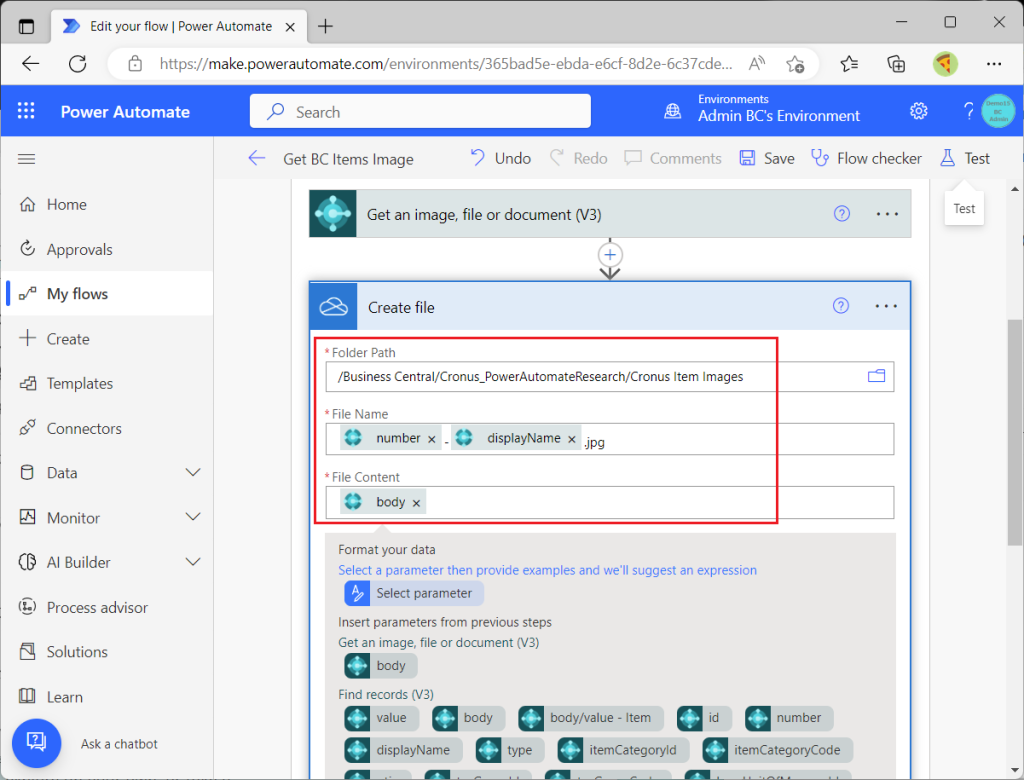Insert a new step with the plus connector
Image resolution: width=1024 pixels, height=780 pixels.
[x=610, y=255]
